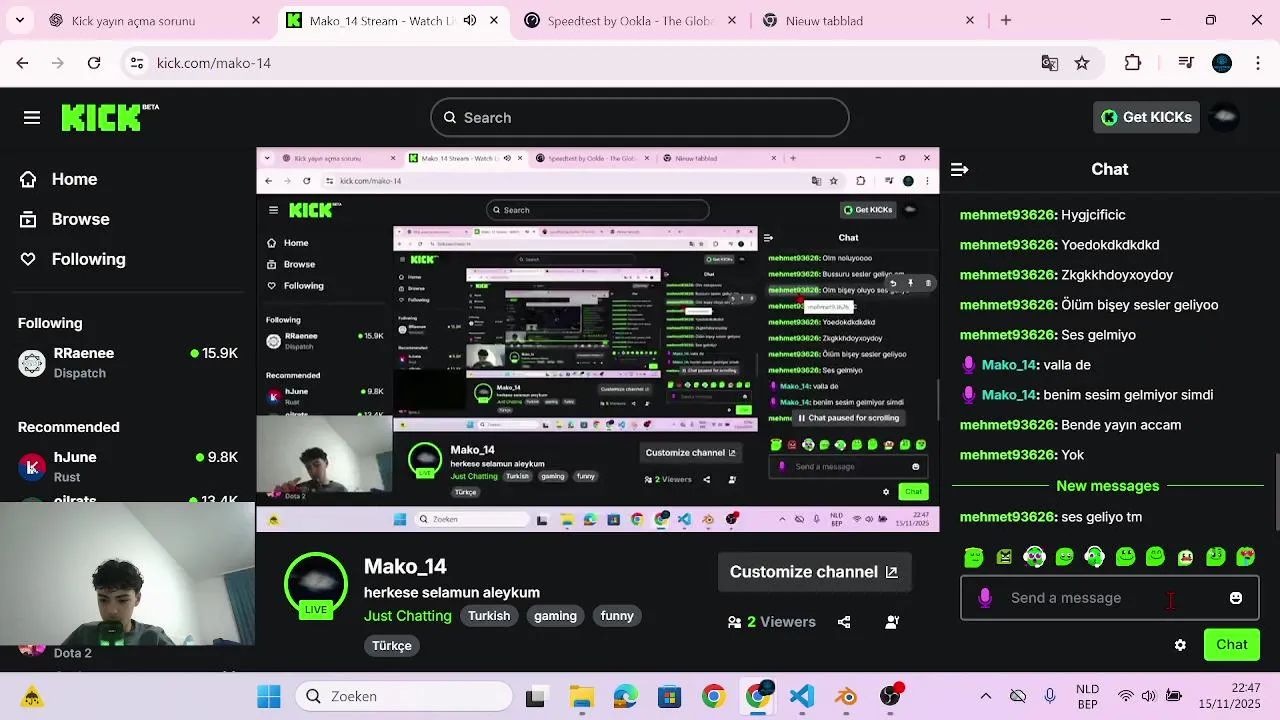Image resolution: width=1280 pixels, height=720 pixels.
Task: Click the stream video player
Action: (x=598, y=340)
